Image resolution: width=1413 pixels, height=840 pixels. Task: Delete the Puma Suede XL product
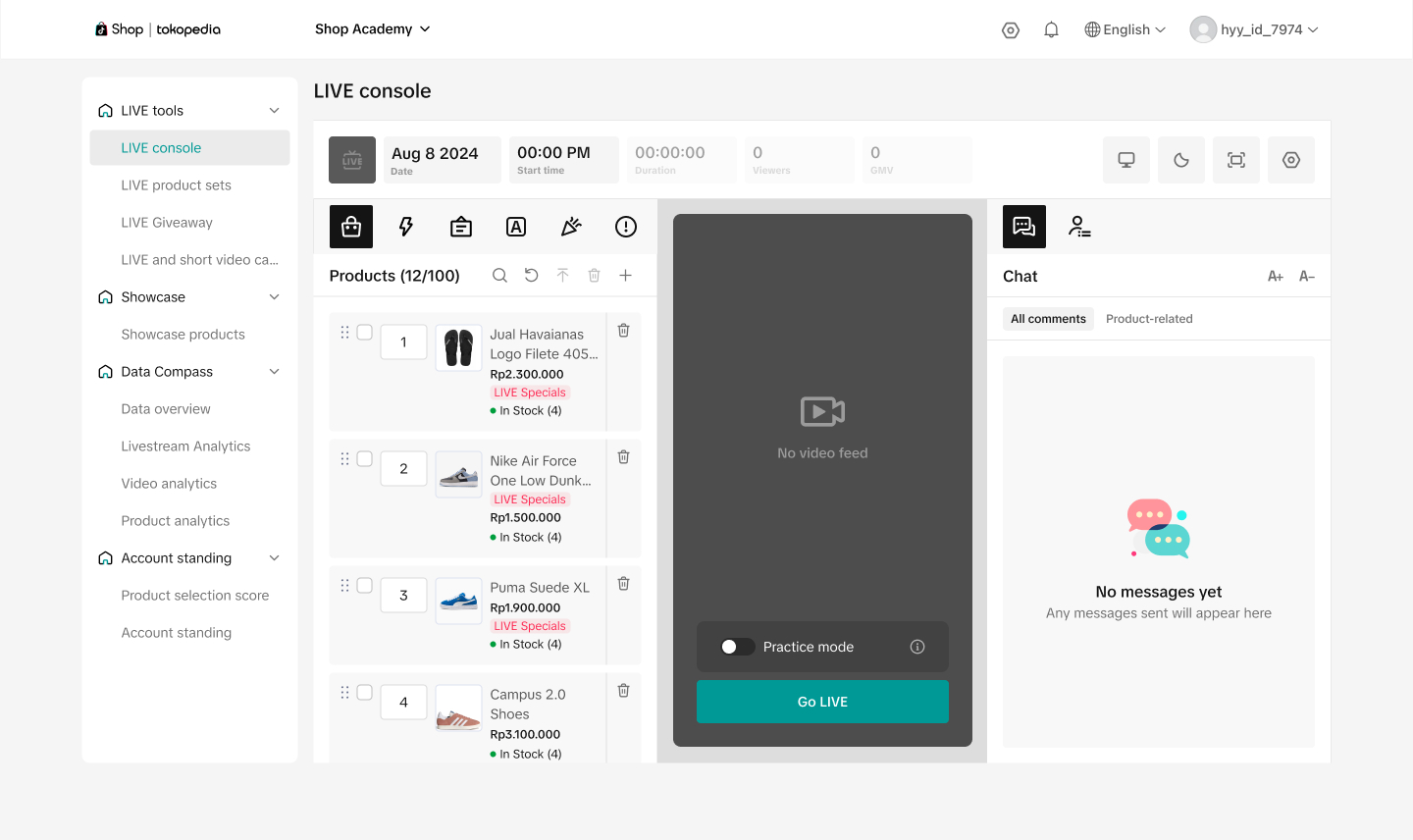coord(623,584)
